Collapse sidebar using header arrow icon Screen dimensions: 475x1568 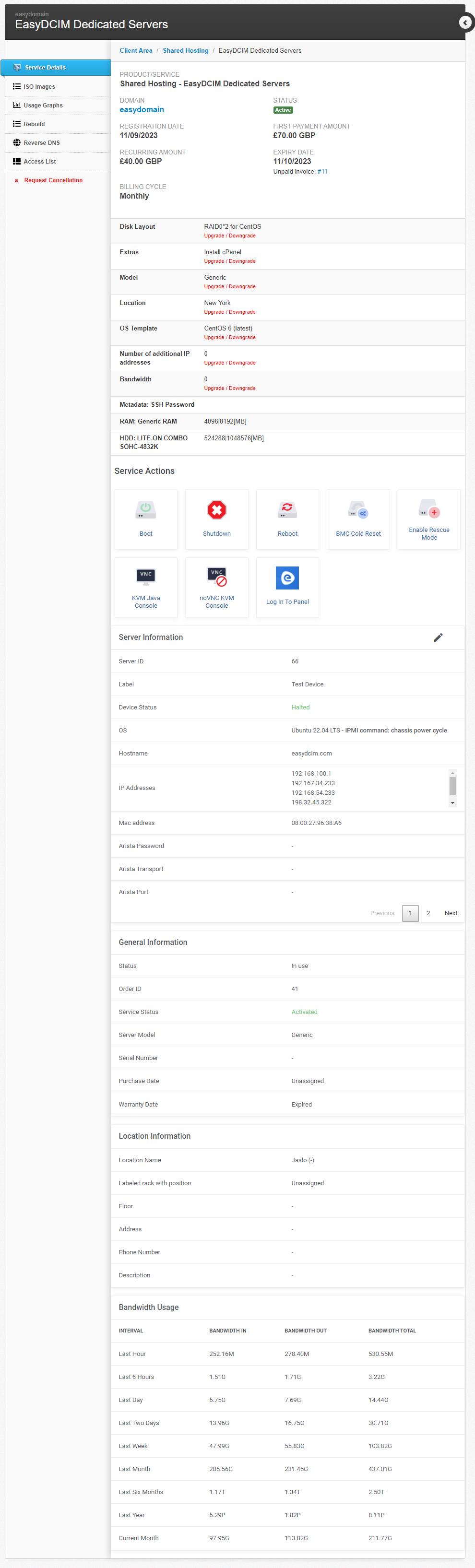pos(464,23)
